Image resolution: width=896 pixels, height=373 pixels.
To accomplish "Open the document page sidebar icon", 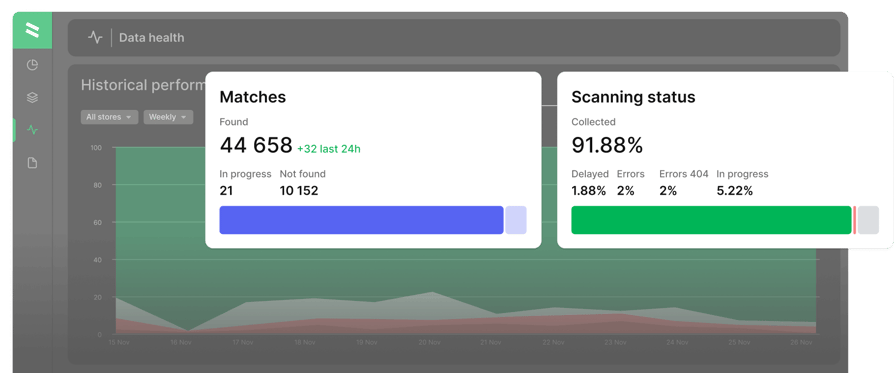I will [x=33, y=163].
